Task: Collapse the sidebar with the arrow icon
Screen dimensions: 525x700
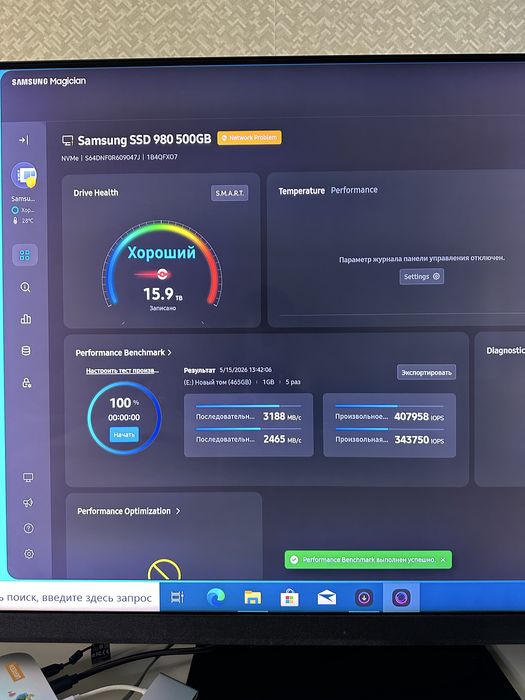Action: click(x=24, y=140)
